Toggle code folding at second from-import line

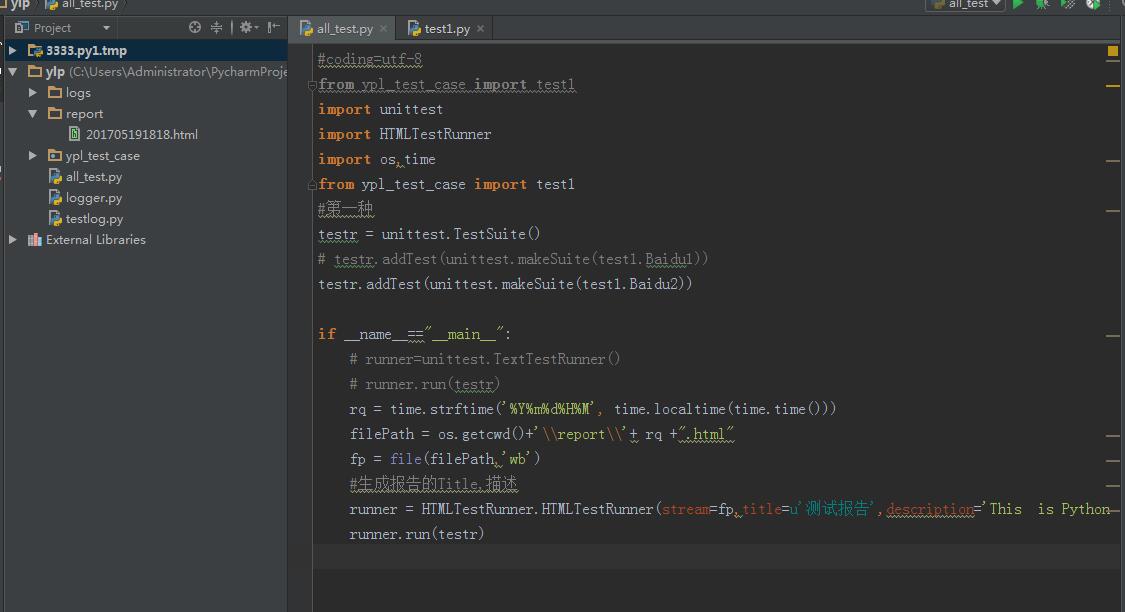pos(312,185)
